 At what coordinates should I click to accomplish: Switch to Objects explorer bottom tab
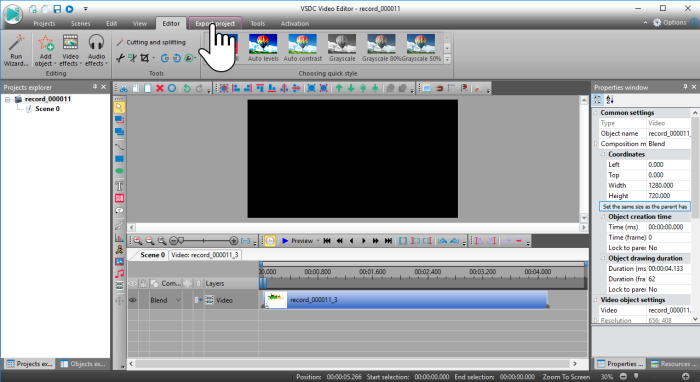click(83, 364)
